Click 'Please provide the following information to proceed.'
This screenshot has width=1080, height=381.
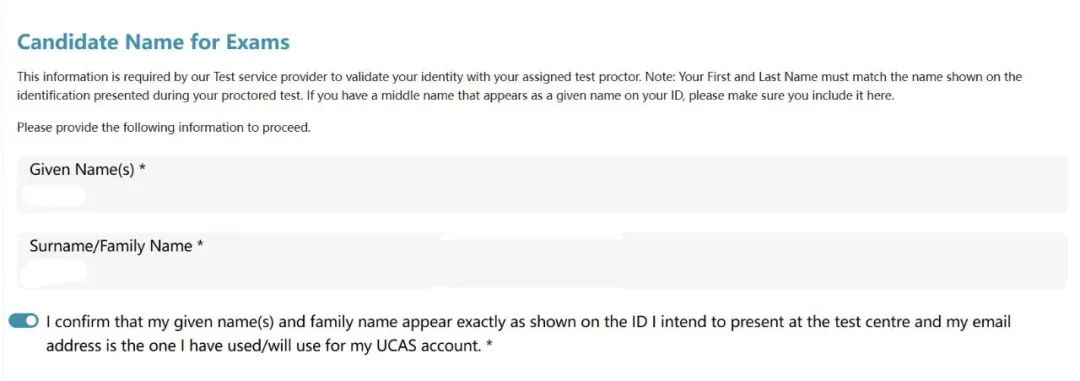[x=164, y=128]
